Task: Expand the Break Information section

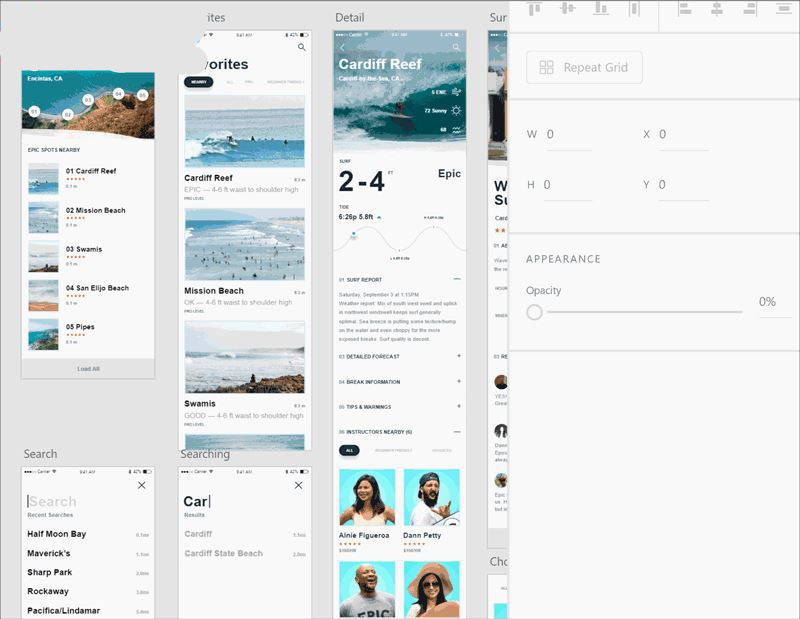Action: 459,381
